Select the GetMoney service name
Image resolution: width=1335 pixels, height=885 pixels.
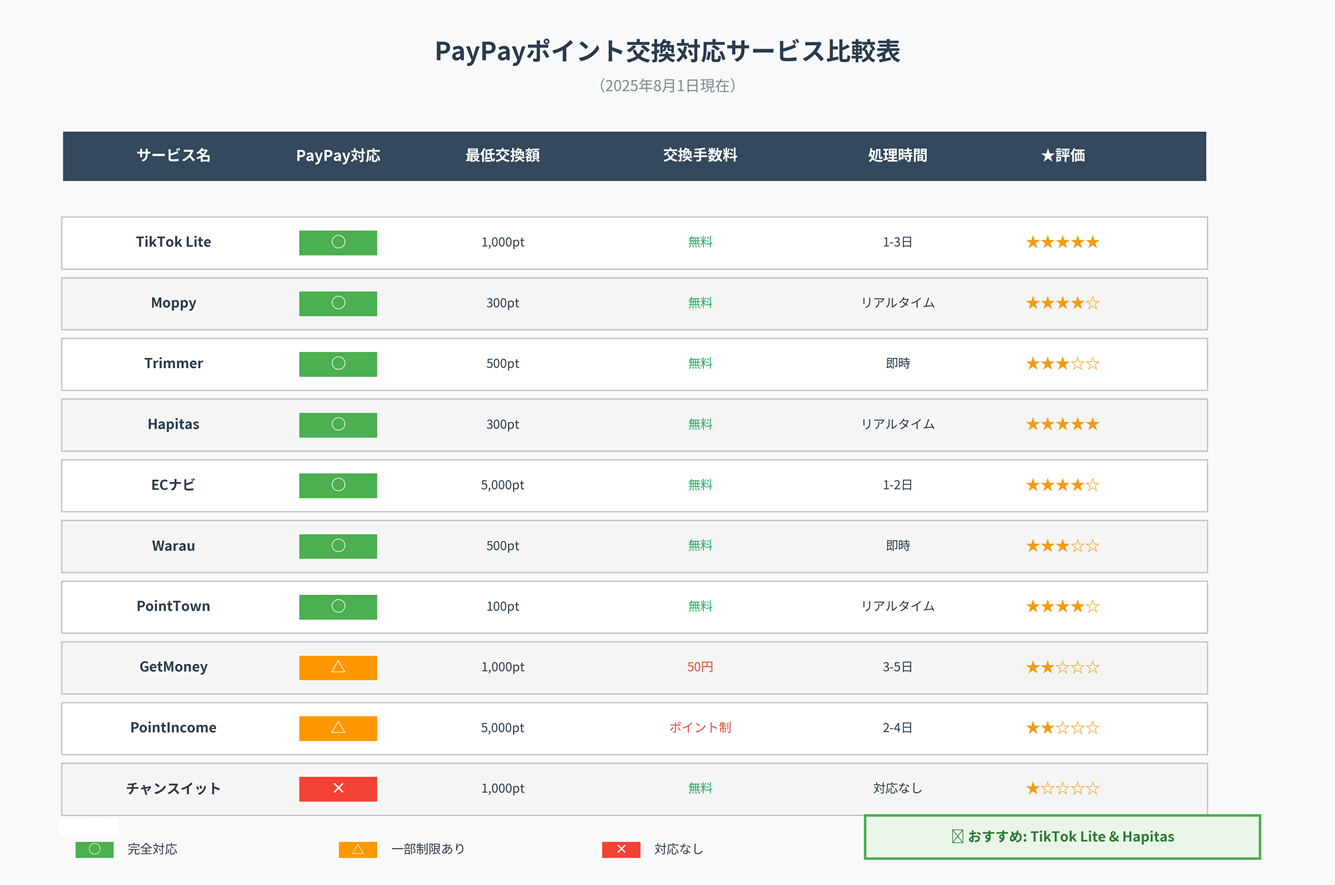[x=174, y=667]
